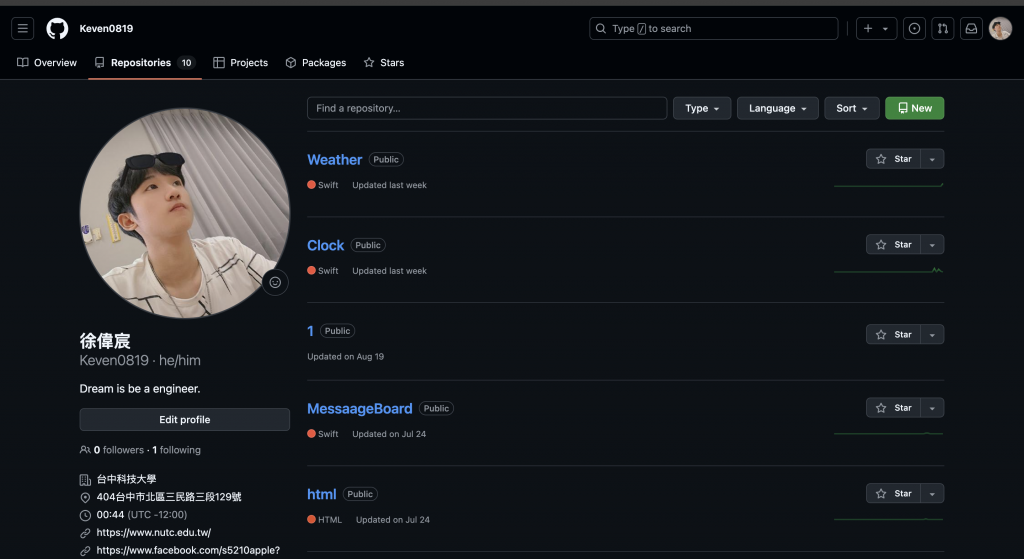Click the display name 徐偉宸
This screenshot has width=1024, height=559.
click(x=105, y=341)
